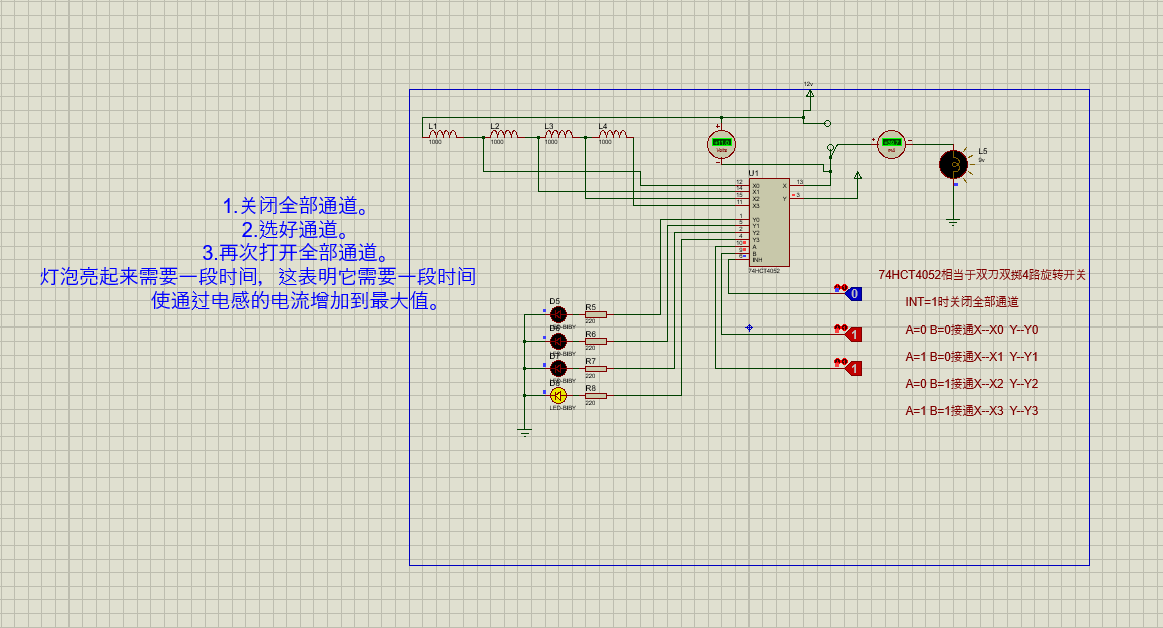Select the lit yellow LED D8
1163x628 pixels.
[x=559, y=395]
